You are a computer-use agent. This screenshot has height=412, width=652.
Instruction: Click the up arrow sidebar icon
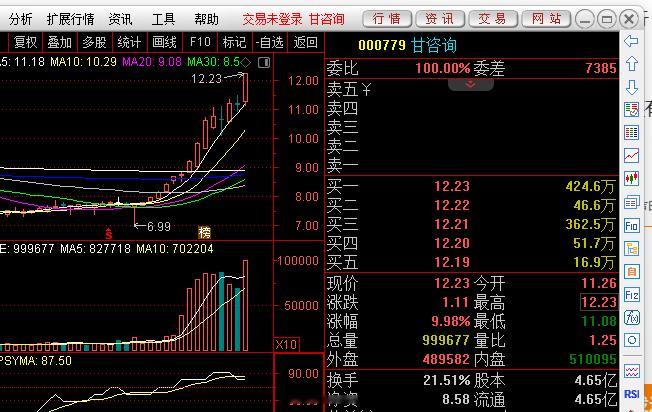pyautogui.click(x=632, y=64)
